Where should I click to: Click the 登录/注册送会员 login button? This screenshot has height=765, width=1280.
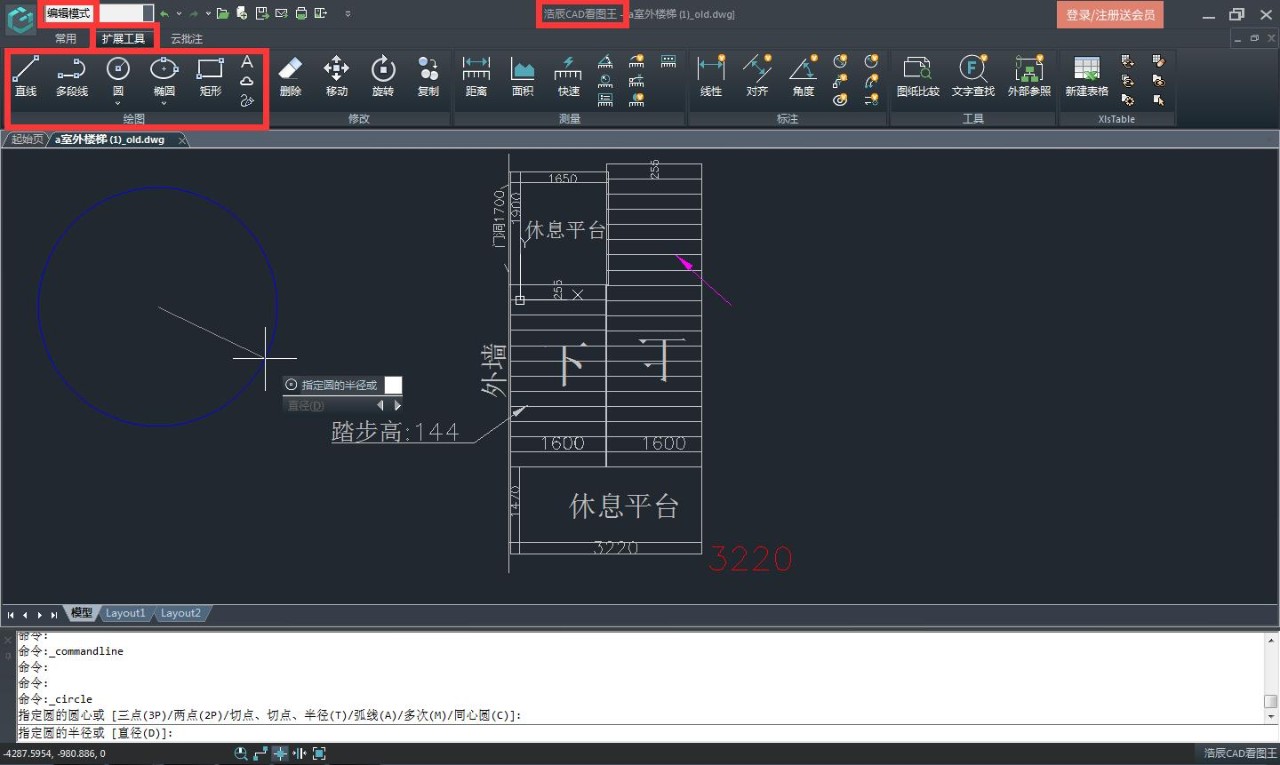(1109, 14)
